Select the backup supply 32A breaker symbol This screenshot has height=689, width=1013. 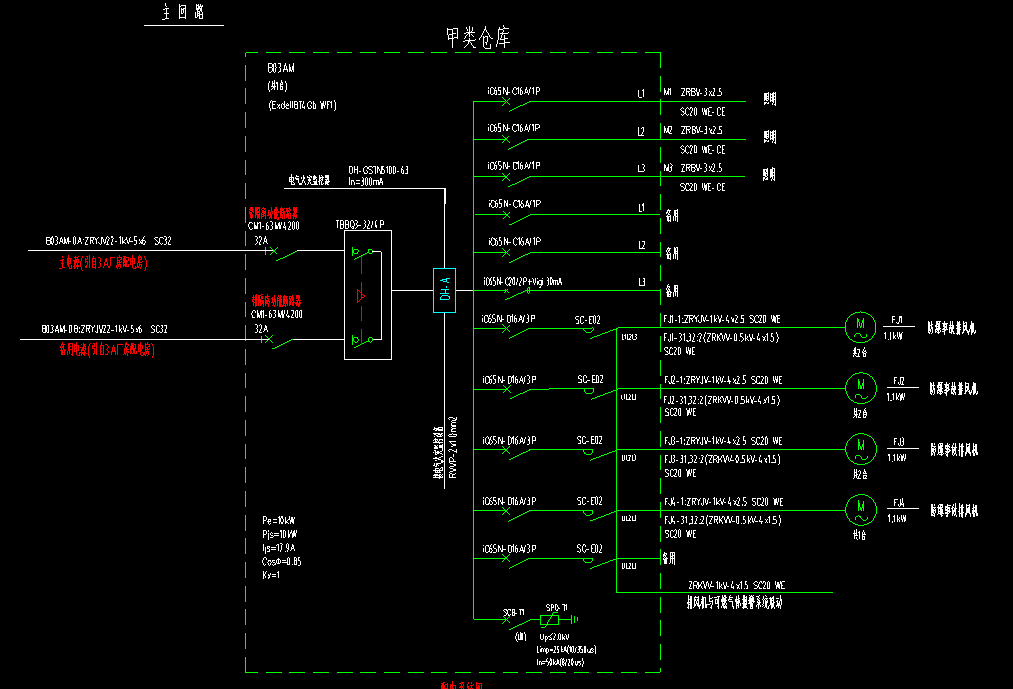point(278,341)
